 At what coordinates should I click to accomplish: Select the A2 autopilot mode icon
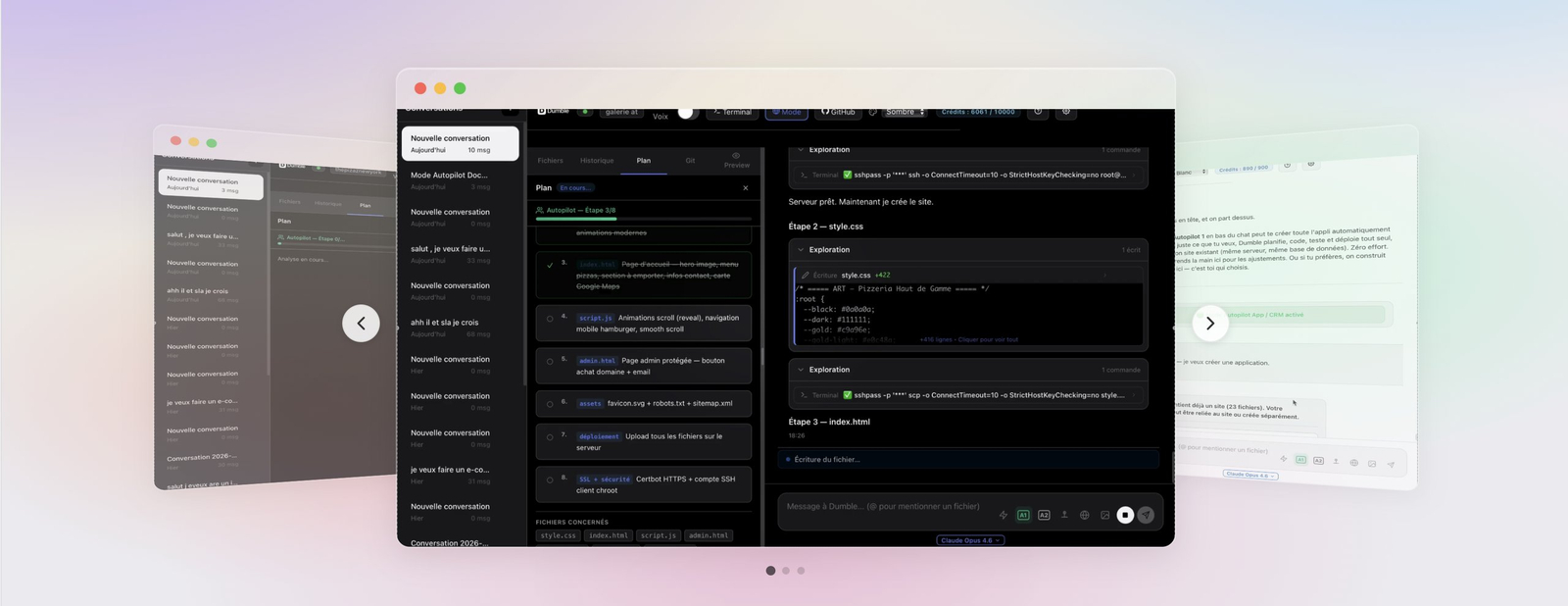click(1044, 515)
